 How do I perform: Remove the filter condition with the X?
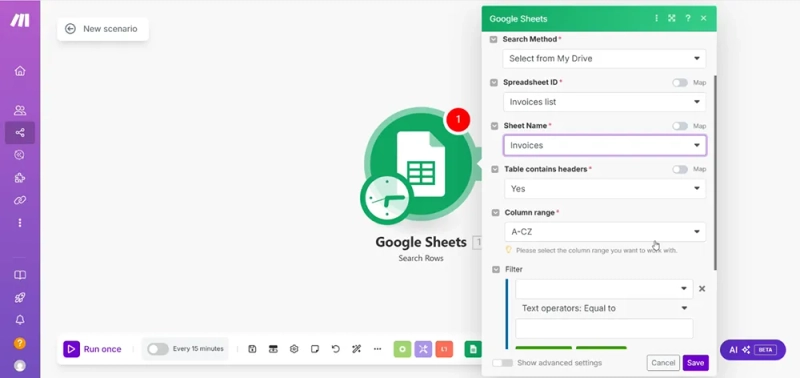coord(702,289)
